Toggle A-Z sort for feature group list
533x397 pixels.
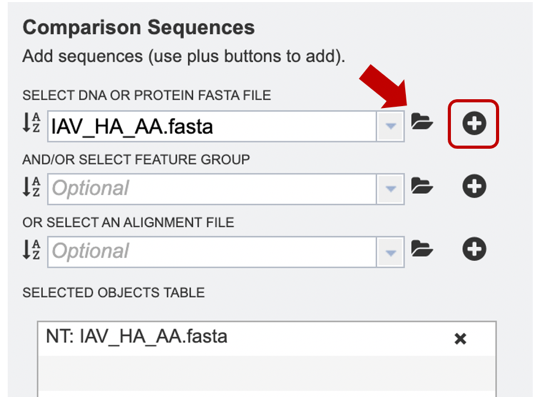(x=32, y=186)
